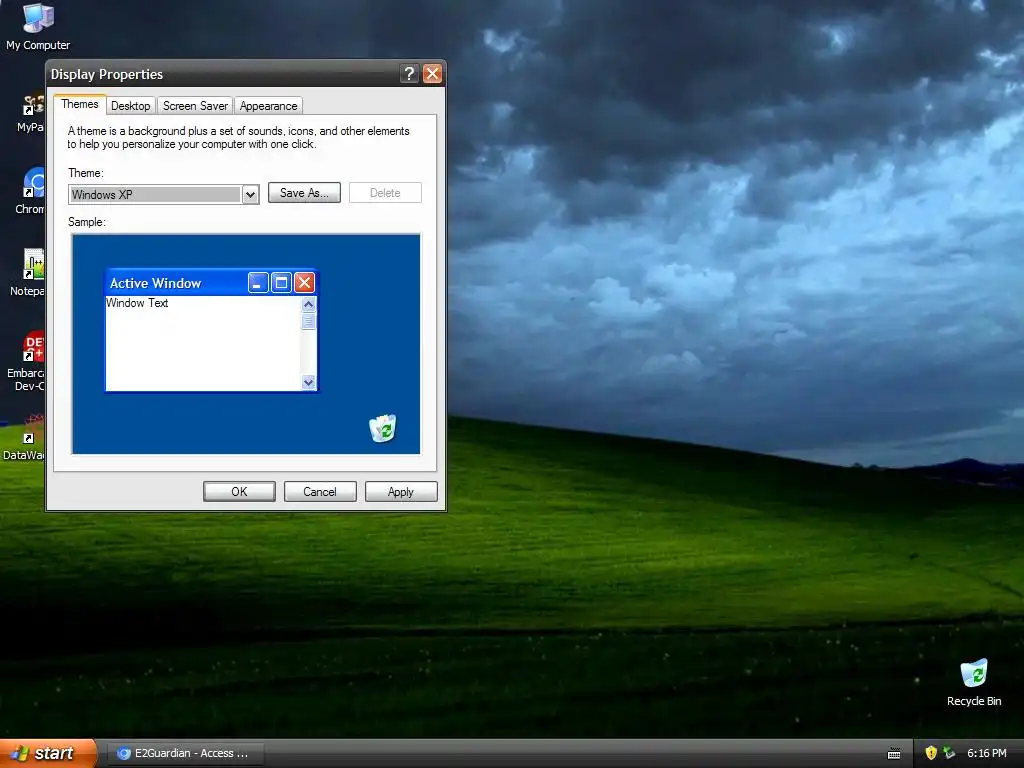Close the Display Properties dialog
The width and height of the screenshot is (1024, 768).
tap(432, 74)
